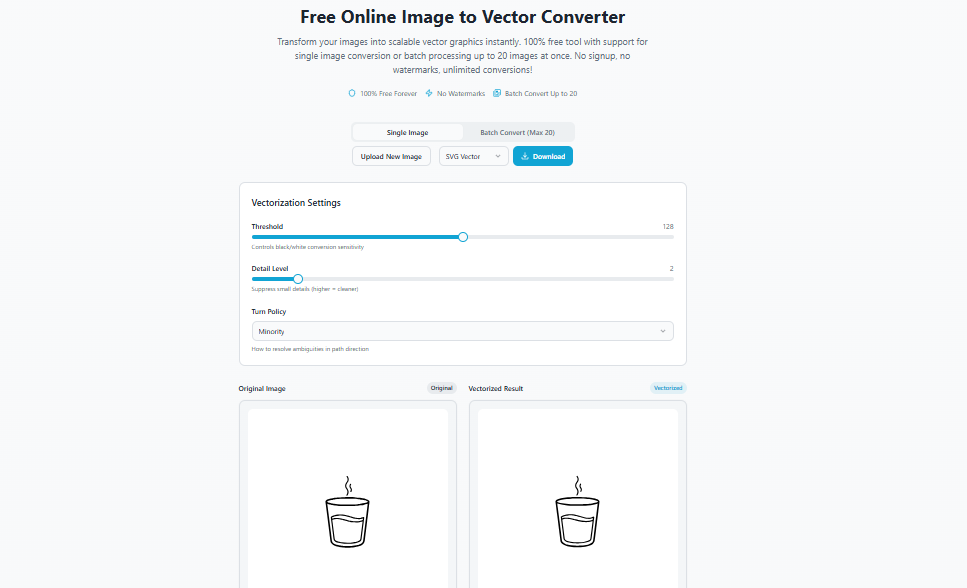This screenshot has width=967, height=588.
Task: Click the chevron icon on the SVG Vector selector
Action: (497, 156)
